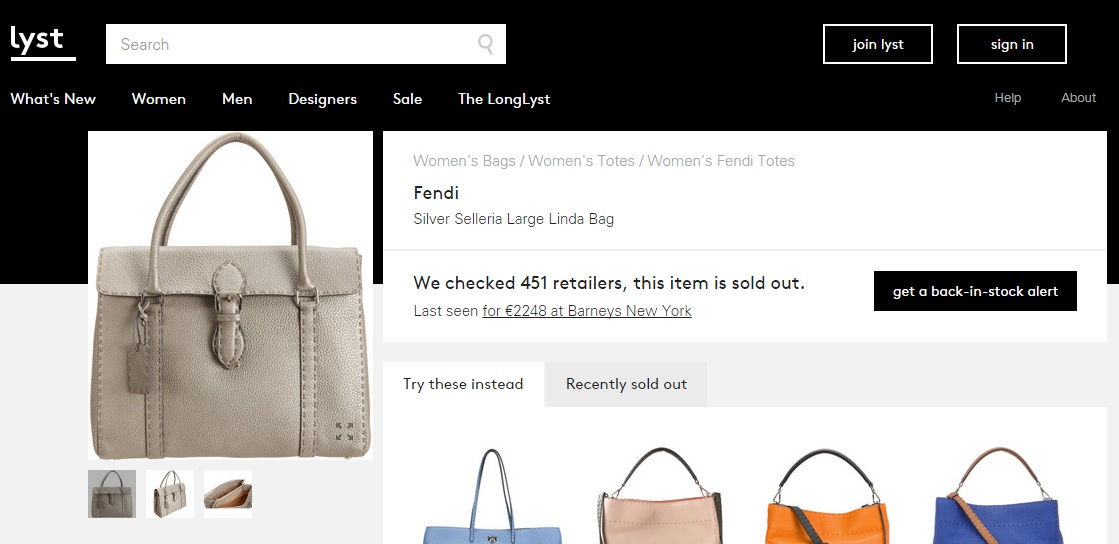Click the search magnifier icon
Image resolution: width=1119 pixels, height=544 pixels.
pyautogui.click(x=486, y=44)
